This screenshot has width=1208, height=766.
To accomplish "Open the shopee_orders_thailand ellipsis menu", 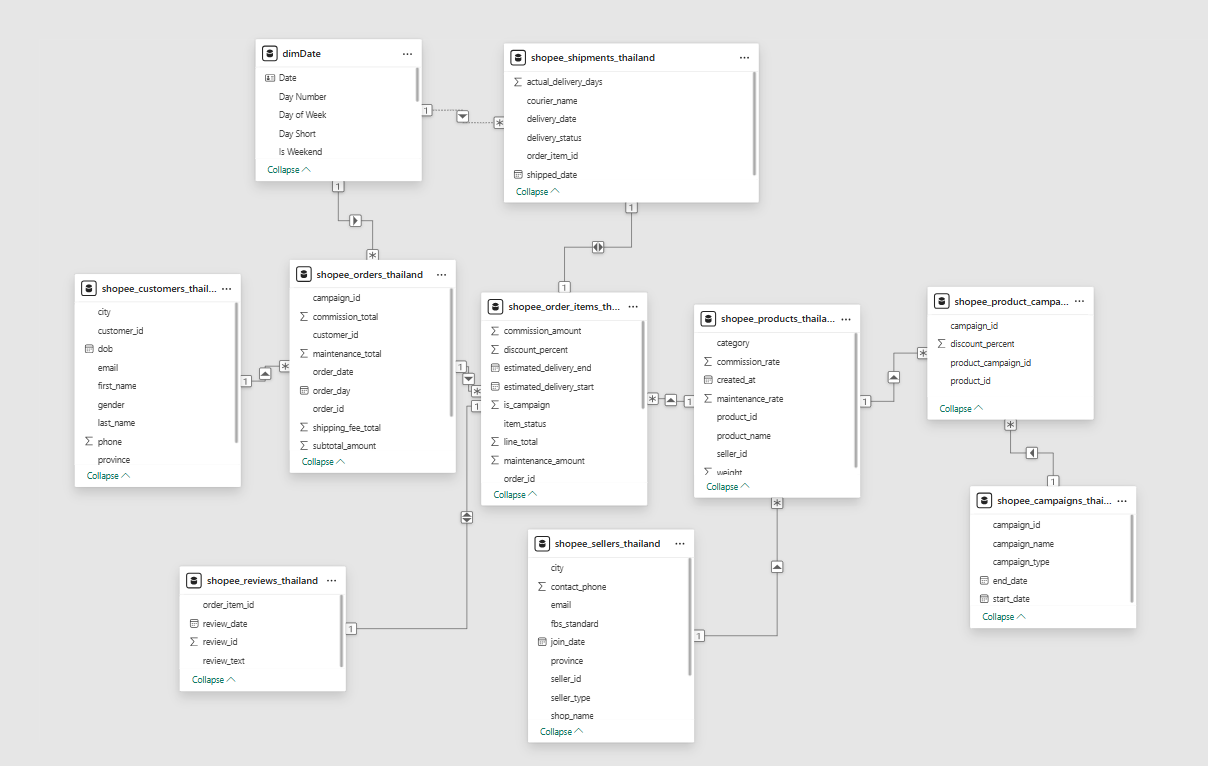I will (x=441, y=275).
